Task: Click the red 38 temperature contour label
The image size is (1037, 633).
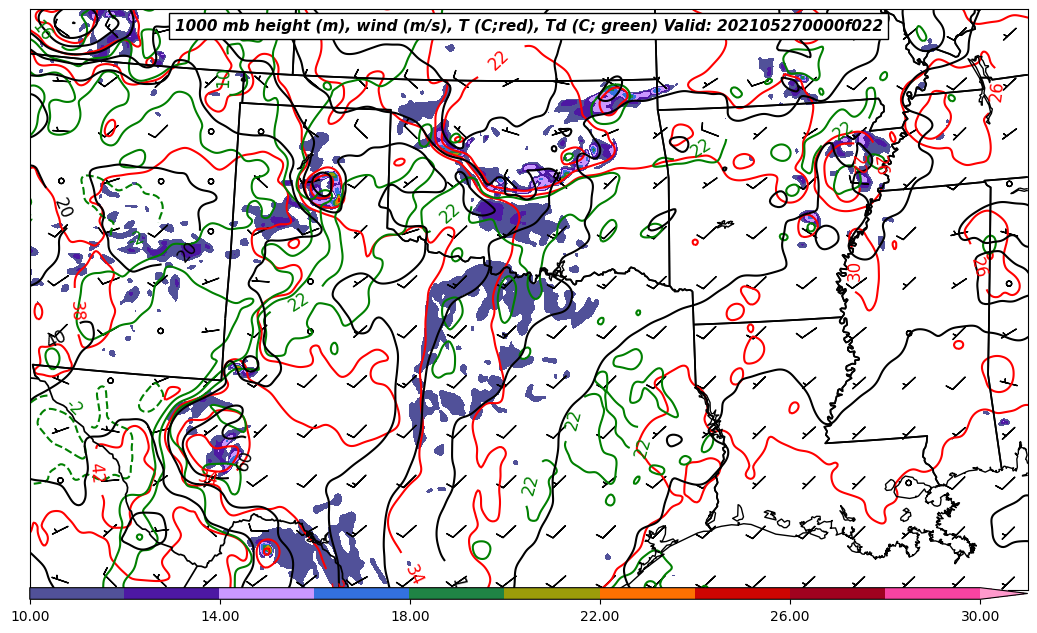Action: (81, 311)
